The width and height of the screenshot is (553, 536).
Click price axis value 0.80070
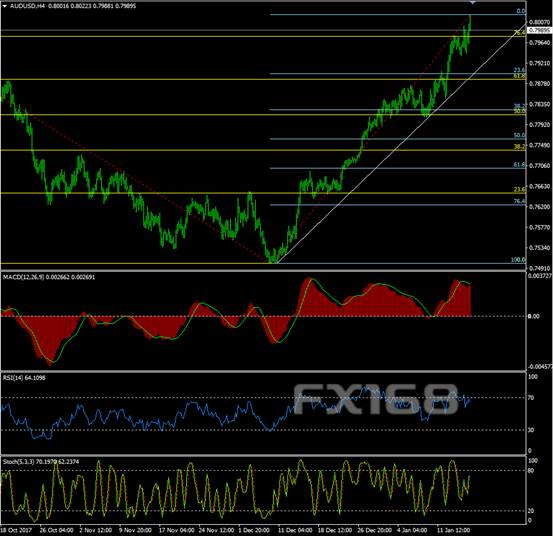point(540,22)
